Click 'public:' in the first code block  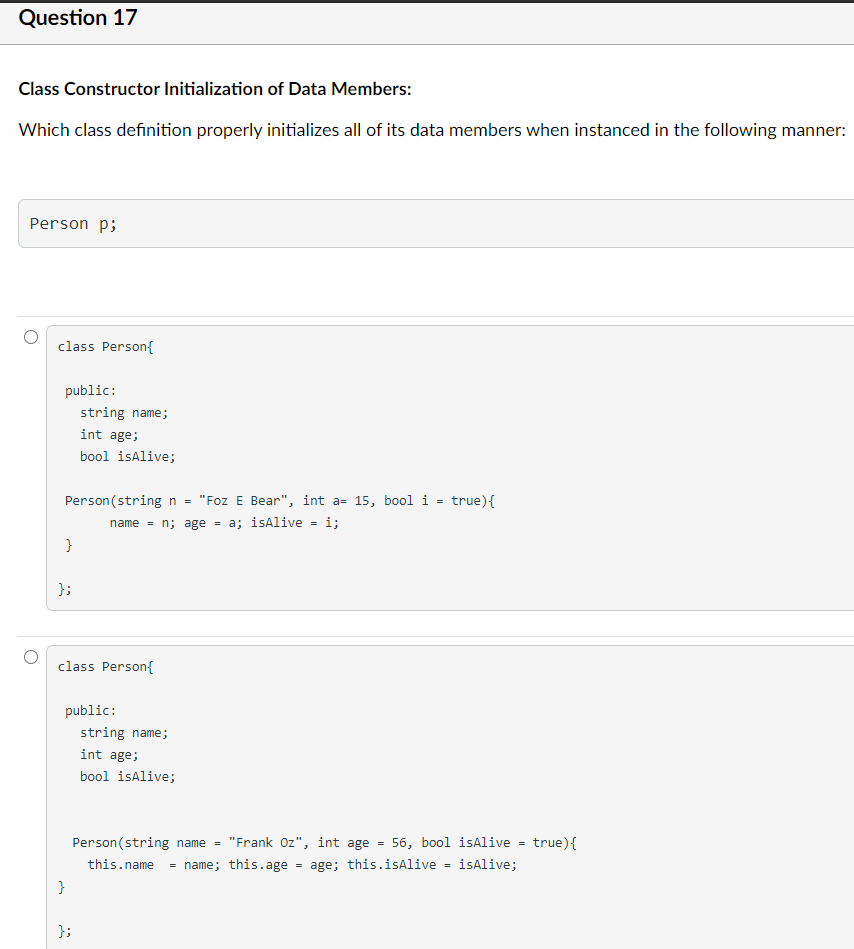pos(90,390)
